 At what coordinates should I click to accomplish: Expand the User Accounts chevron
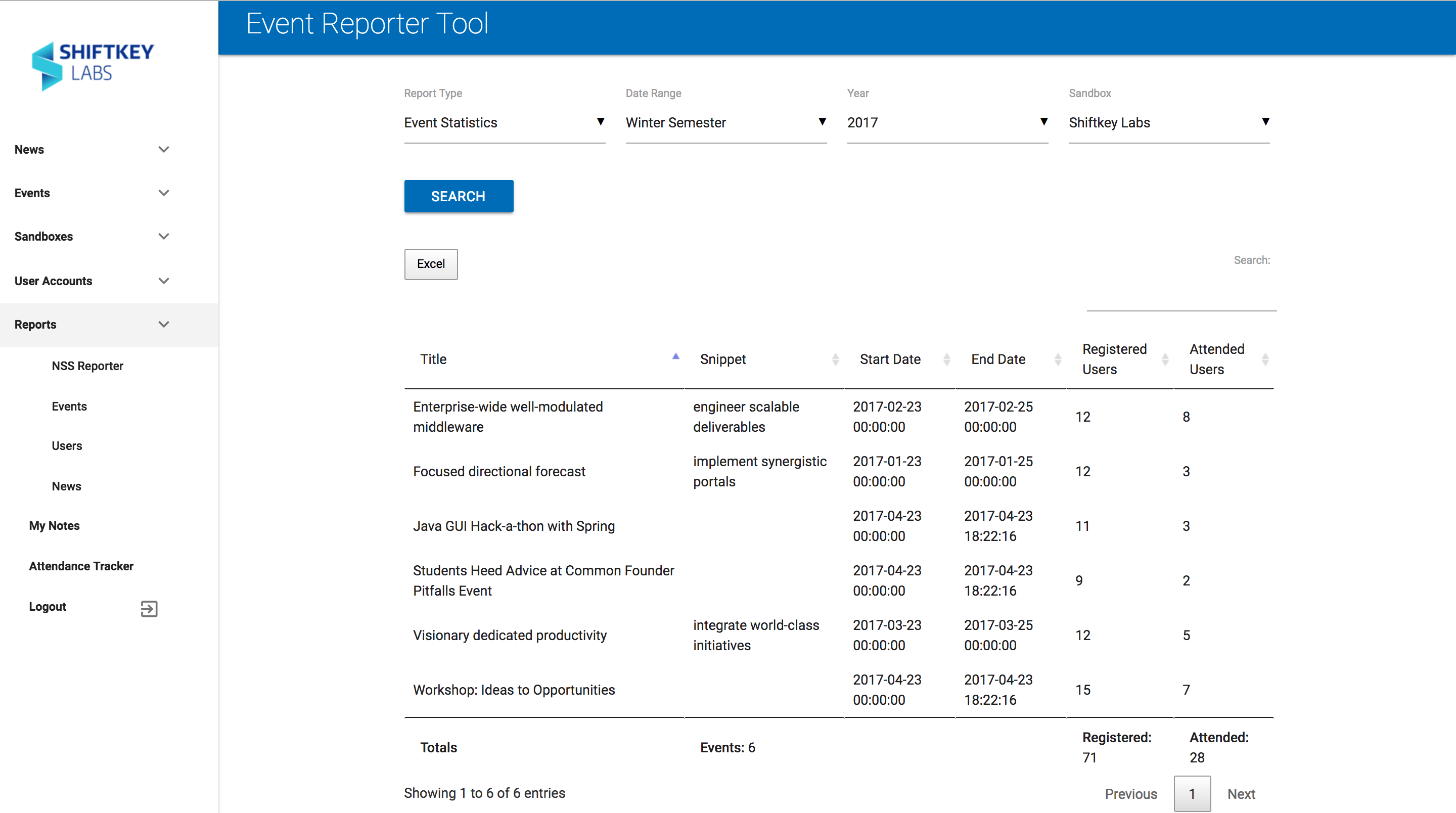164,281
